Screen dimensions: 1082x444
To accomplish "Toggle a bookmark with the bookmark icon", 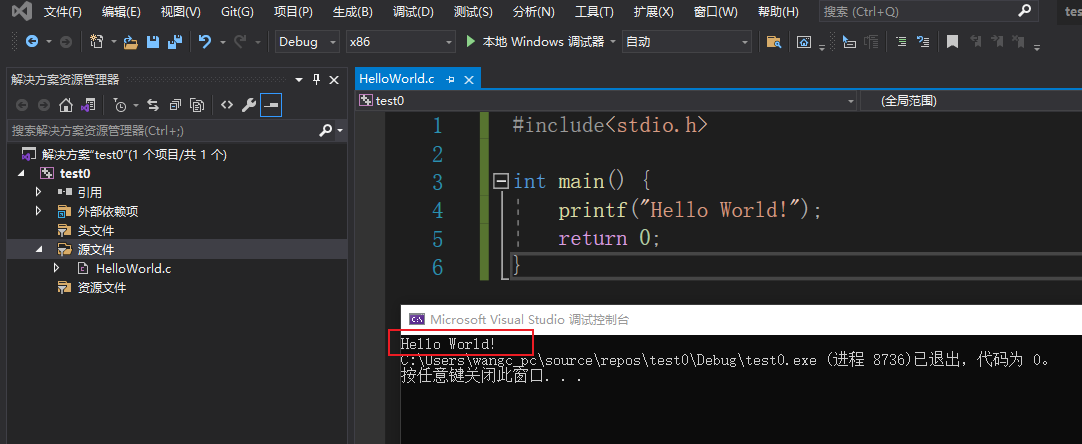I will coord(952,42).
